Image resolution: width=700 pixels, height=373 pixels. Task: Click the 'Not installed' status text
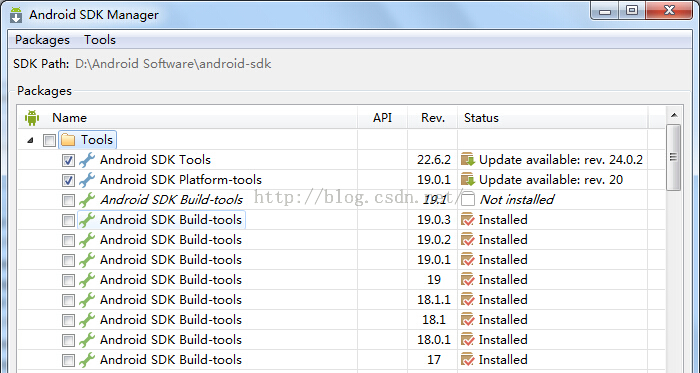click(x=517, y=200)
